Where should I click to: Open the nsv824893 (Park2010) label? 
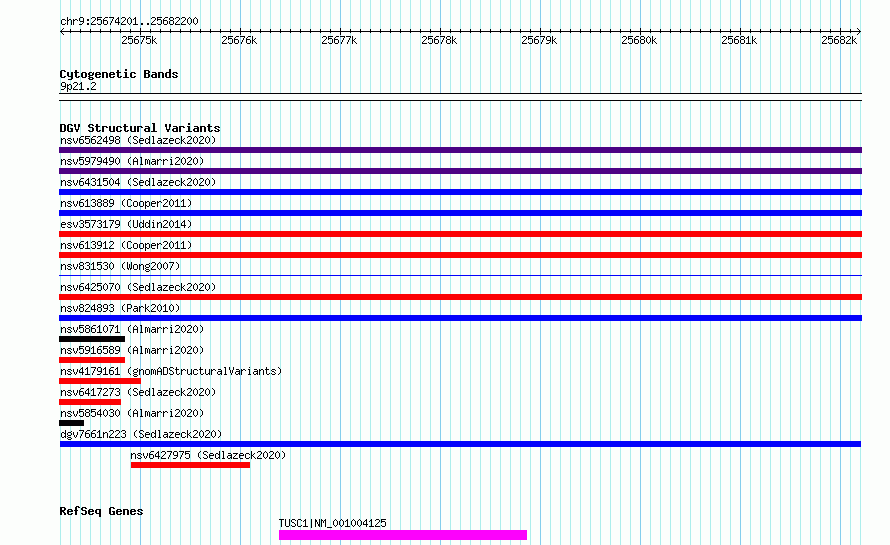click(120, 308)
